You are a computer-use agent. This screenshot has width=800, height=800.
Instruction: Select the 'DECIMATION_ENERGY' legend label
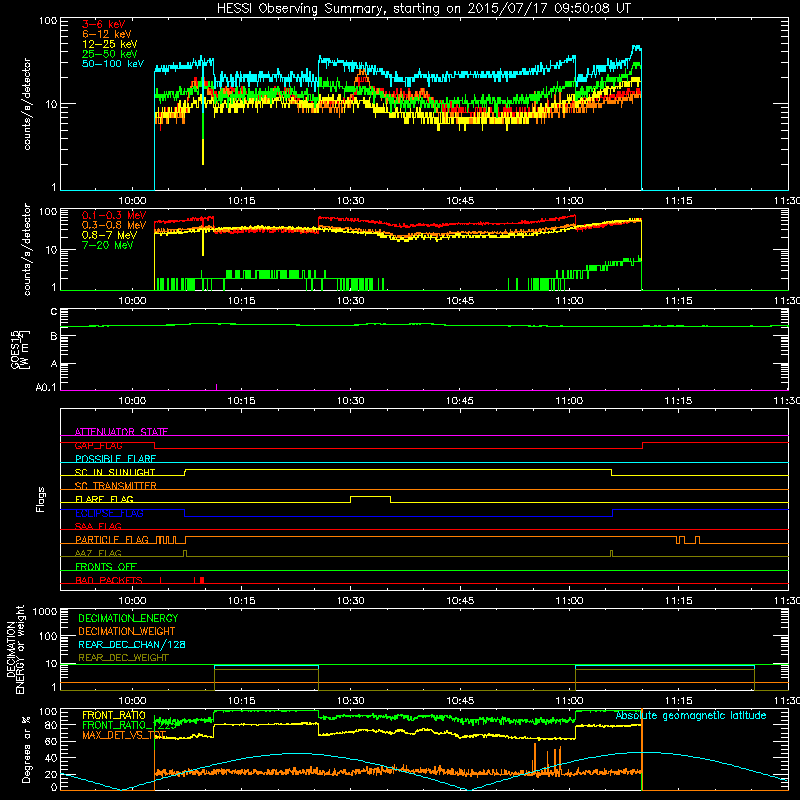128,618
